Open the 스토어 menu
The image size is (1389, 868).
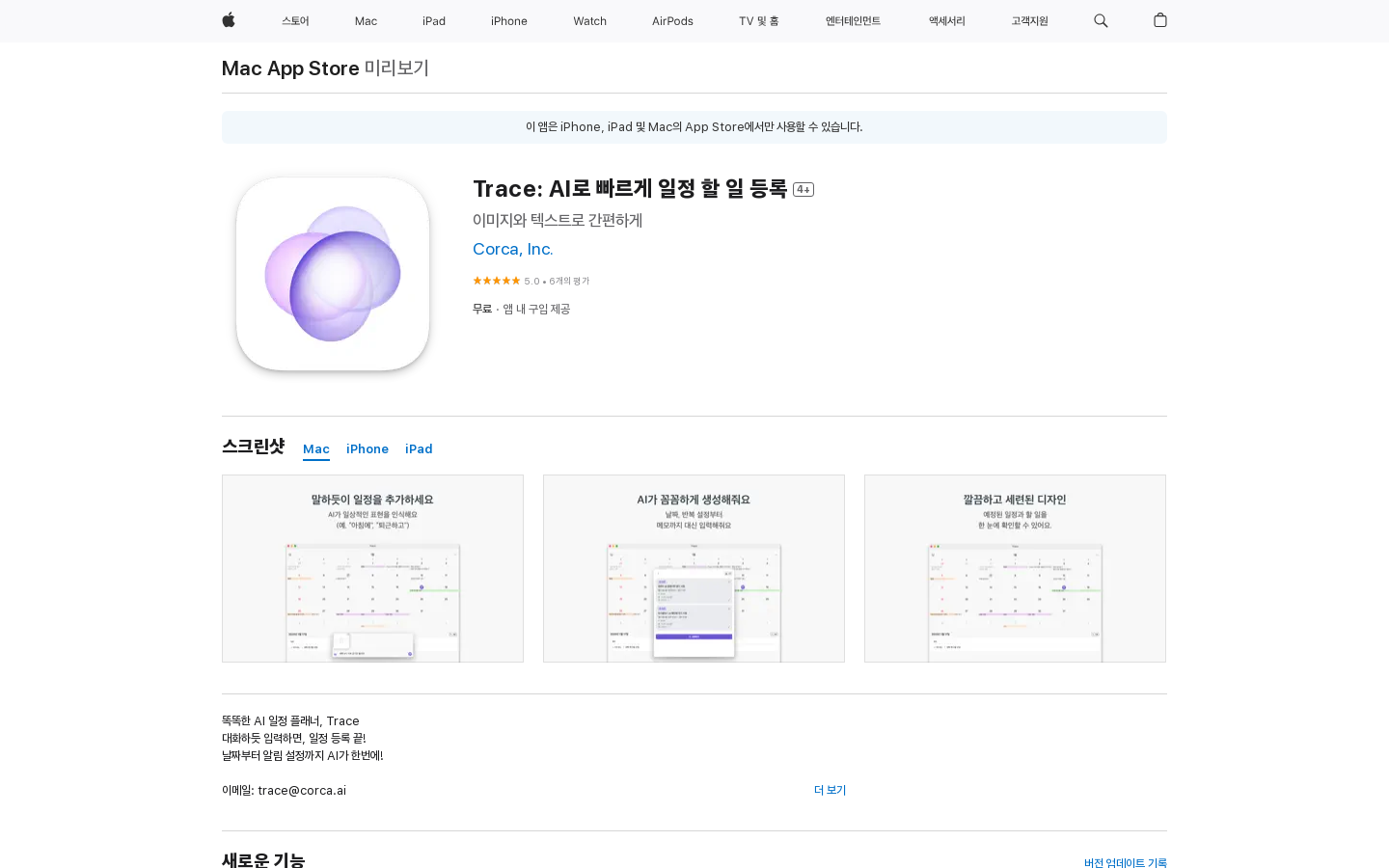295,21
